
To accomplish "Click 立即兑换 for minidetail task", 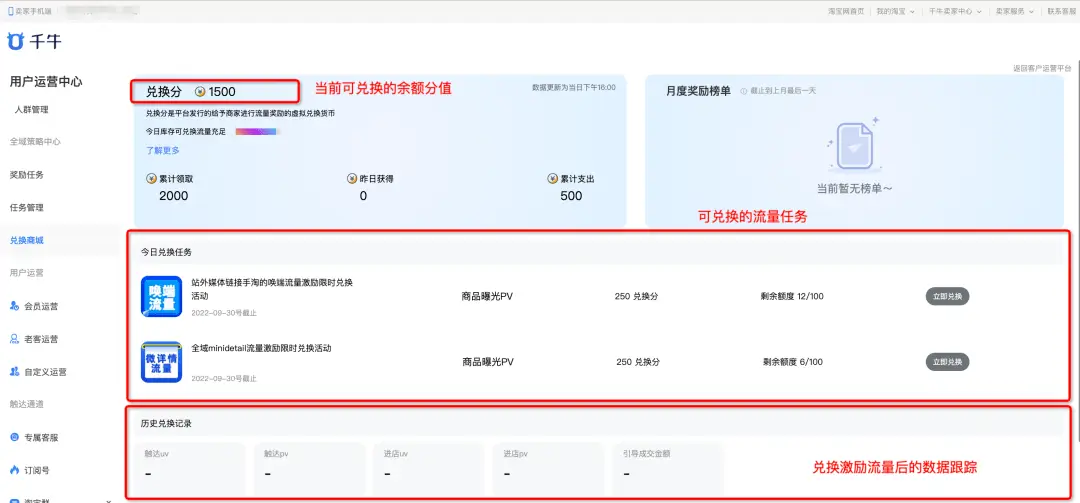I will (947, 362).
